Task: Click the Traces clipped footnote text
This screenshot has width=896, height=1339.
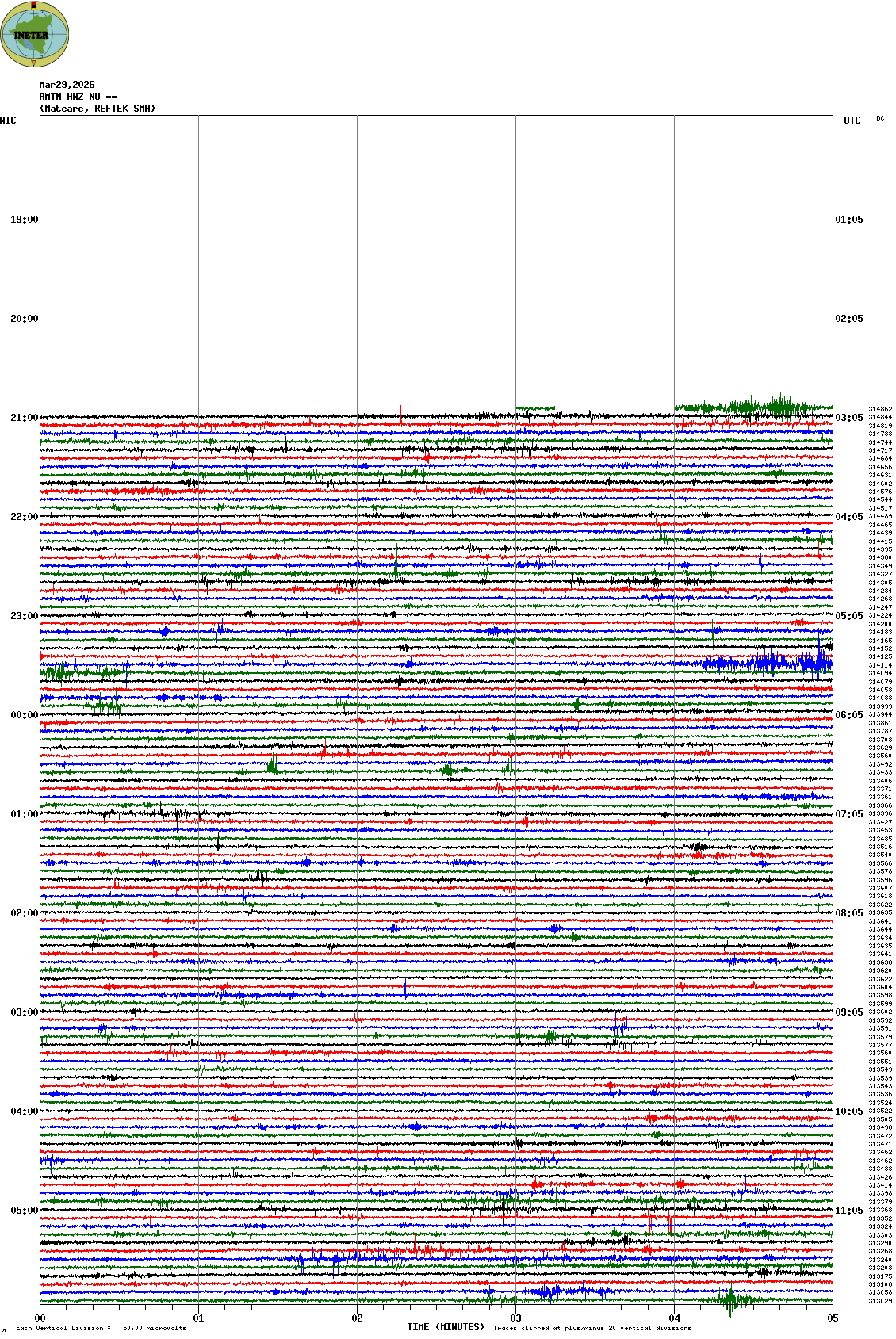Action: [x=592, y=1328]
